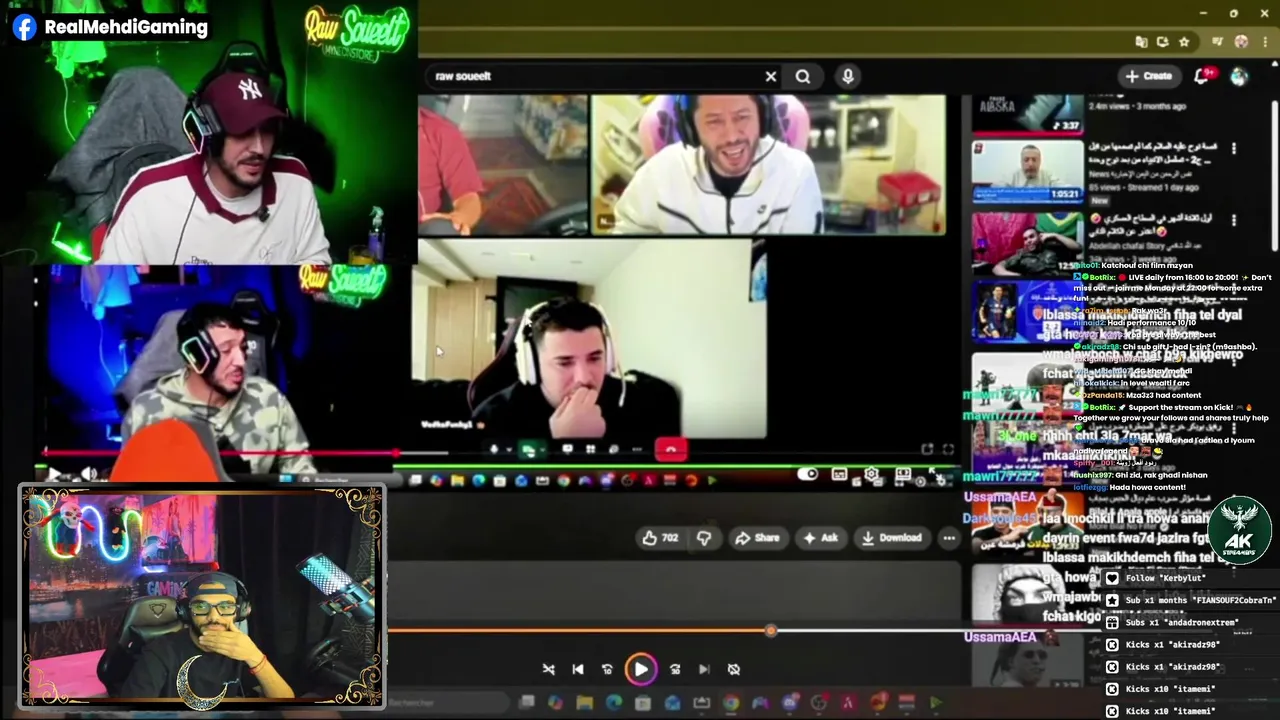The height and width of the screenshot is (720, 1280).
Task: Open the options menu for the Abdellah chafai Story video
Action: pos(1233,220)
